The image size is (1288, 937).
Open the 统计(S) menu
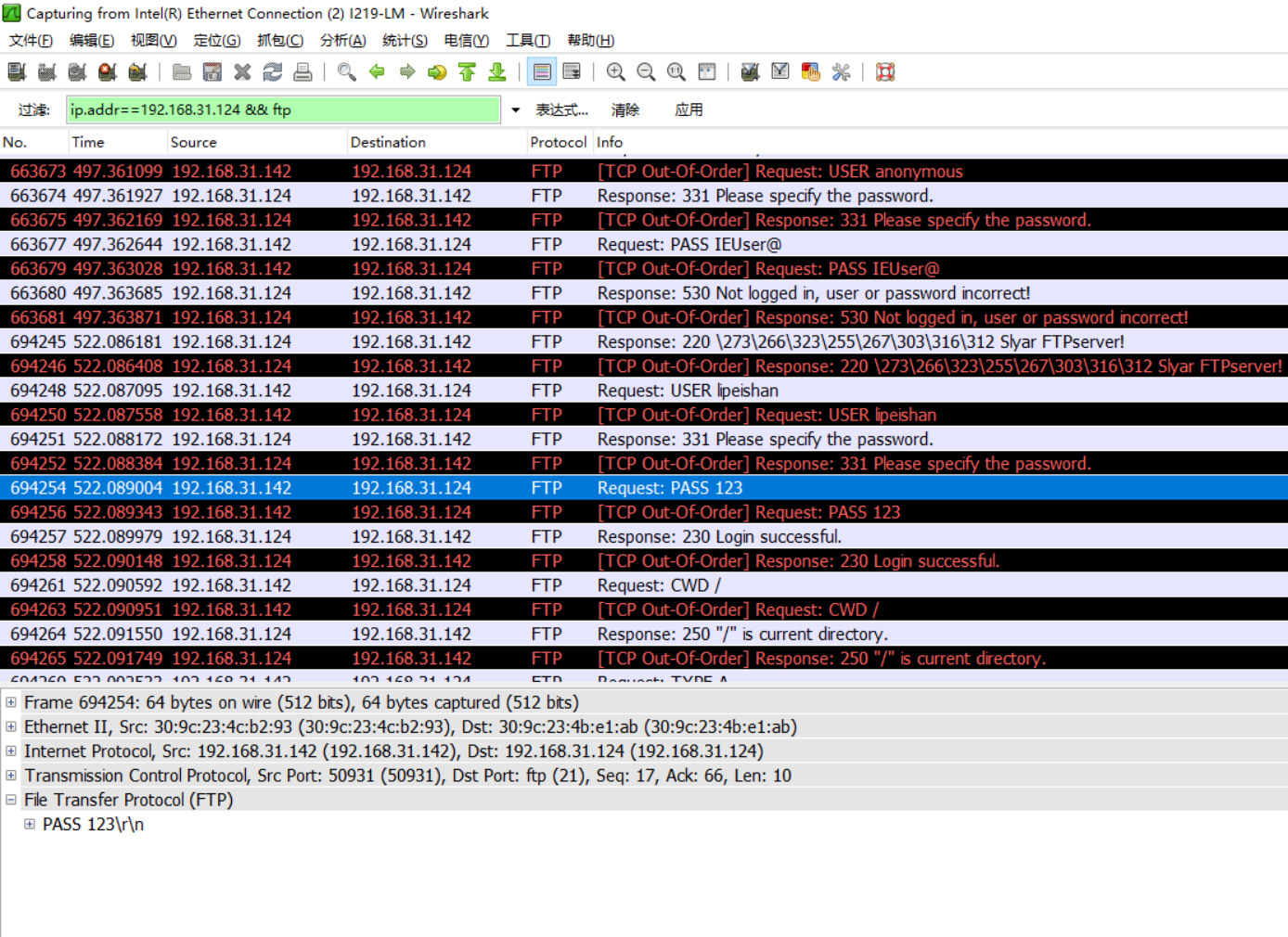click(405, 40)
